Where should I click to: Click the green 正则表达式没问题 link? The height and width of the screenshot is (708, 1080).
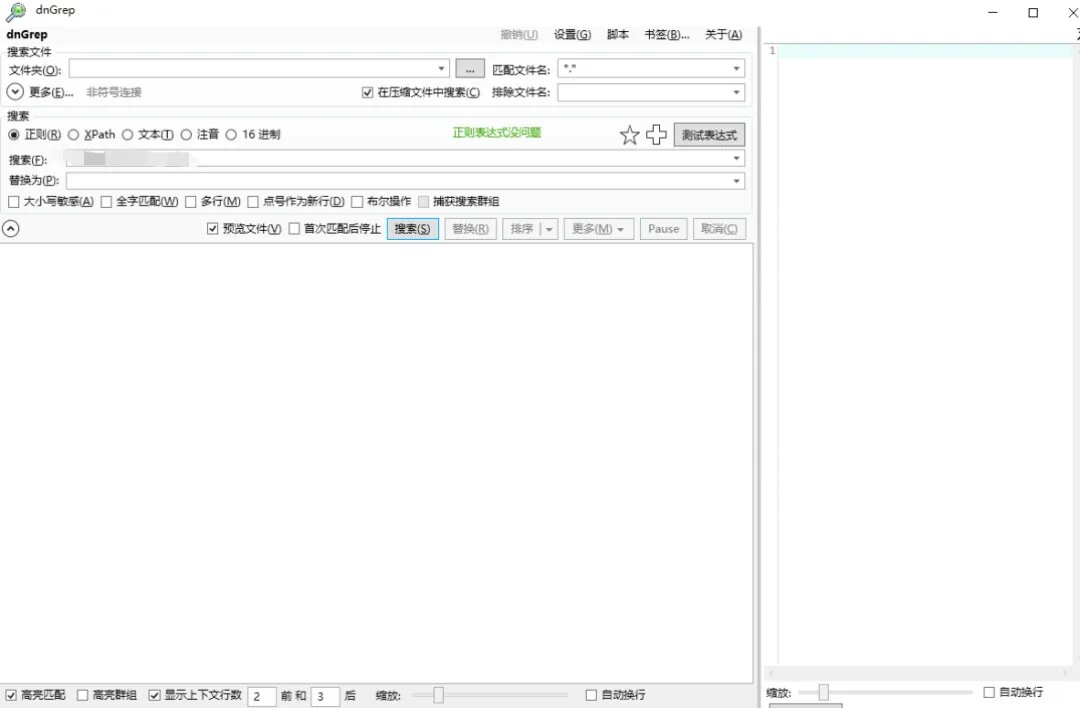coord(497,131)
